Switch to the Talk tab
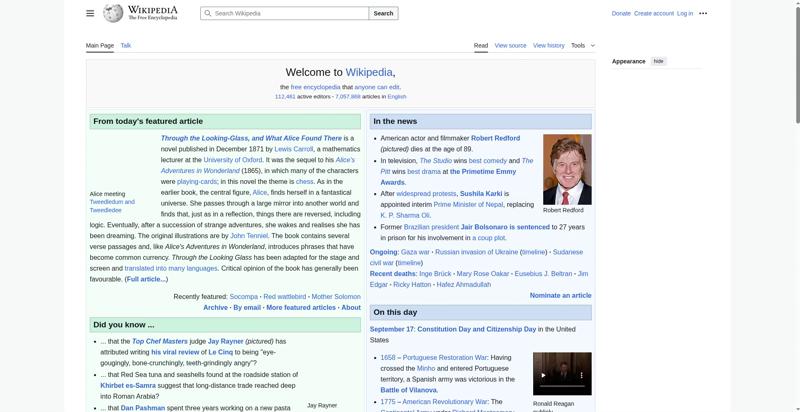 coord(126,45)
